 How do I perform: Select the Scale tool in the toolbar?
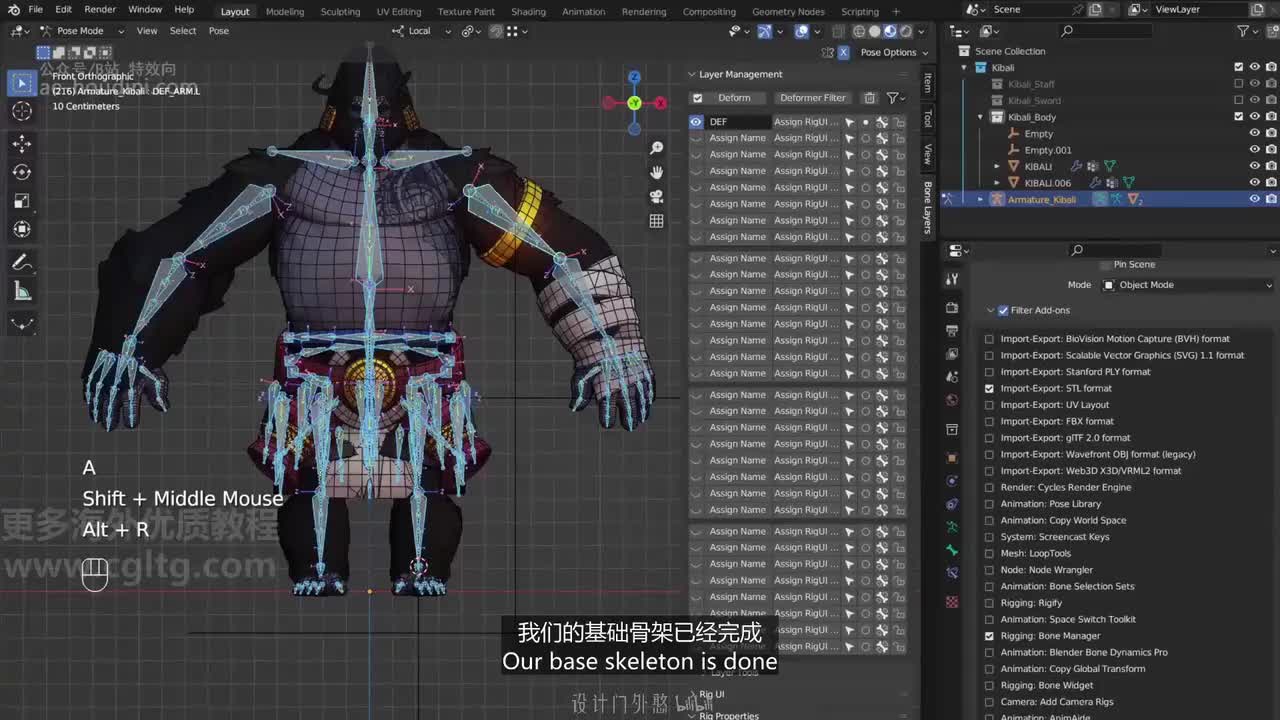[x=22, y=201]
